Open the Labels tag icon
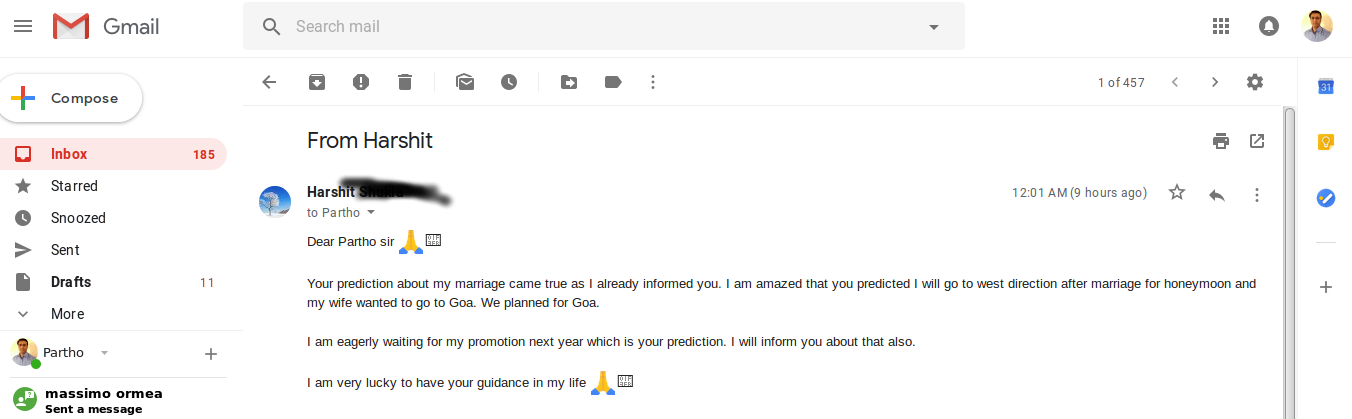This screenshot has width=1352, height=419. [x=613, y=82]
